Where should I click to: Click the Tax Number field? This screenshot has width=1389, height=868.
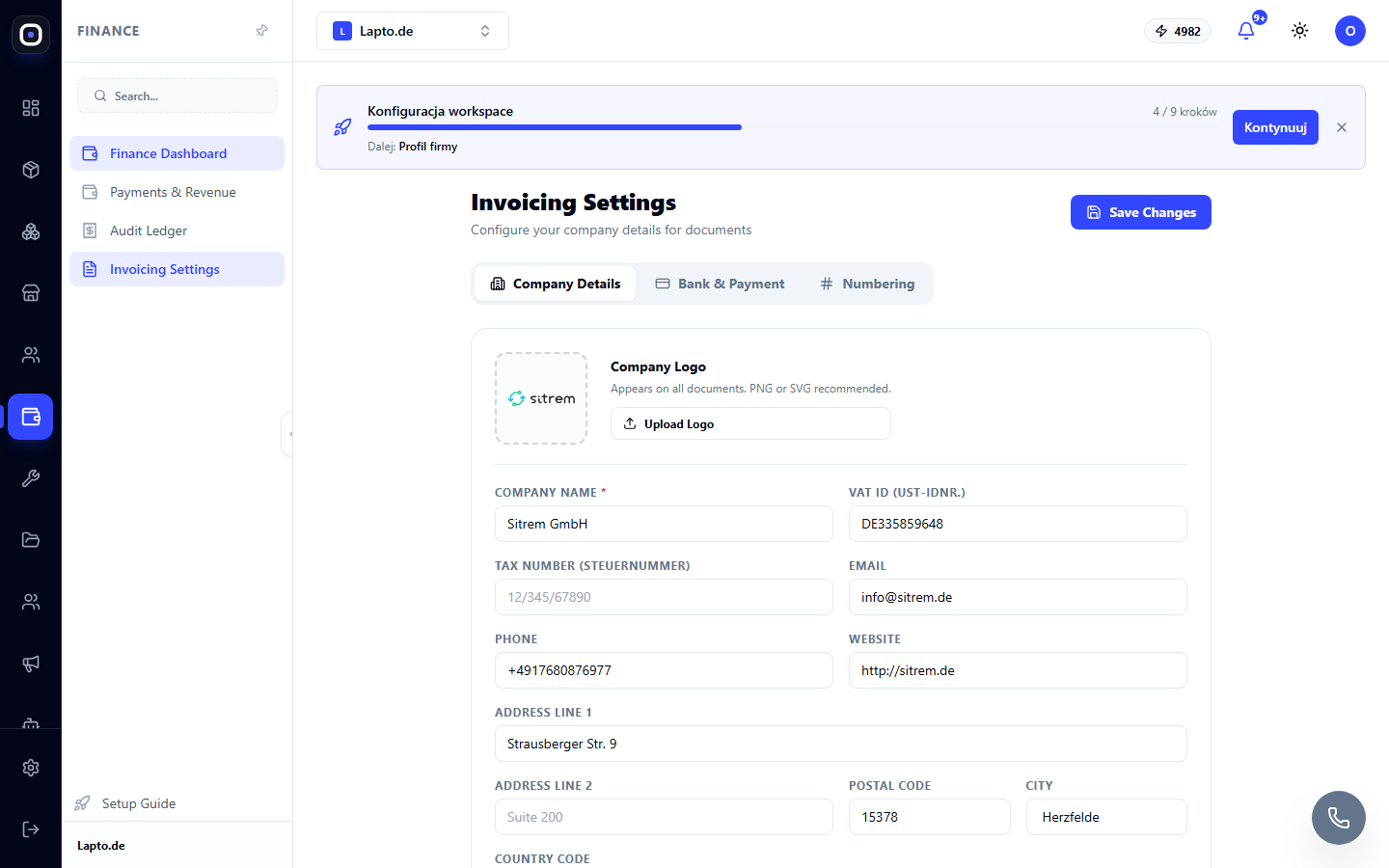coord(664,597)
